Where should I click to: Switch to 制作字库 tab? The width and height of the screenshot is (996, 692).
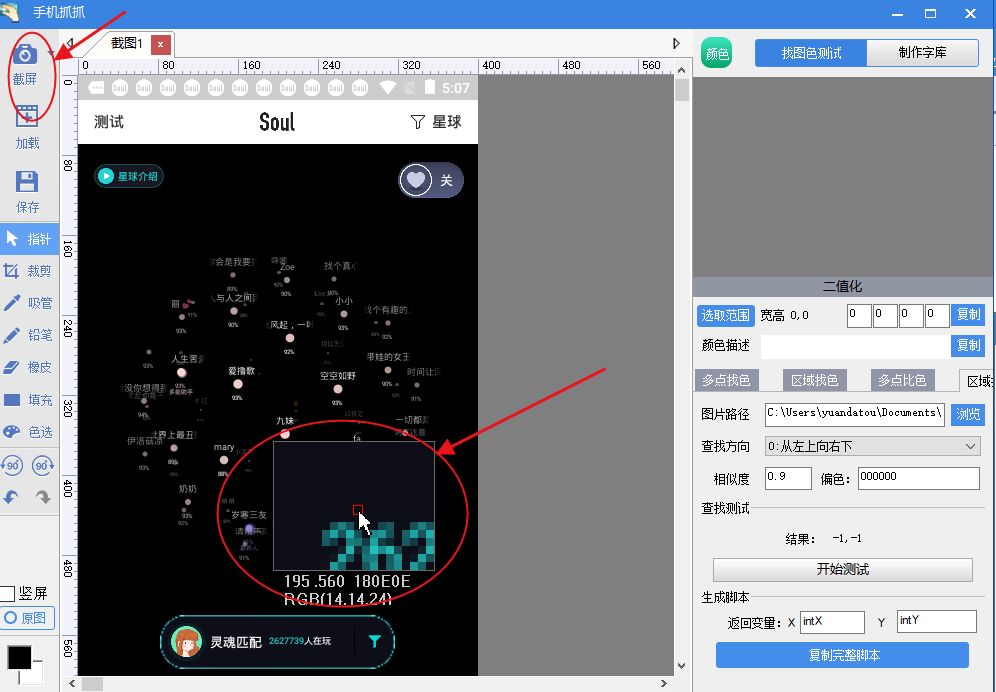pyautogui.click(x=922, y=53)
